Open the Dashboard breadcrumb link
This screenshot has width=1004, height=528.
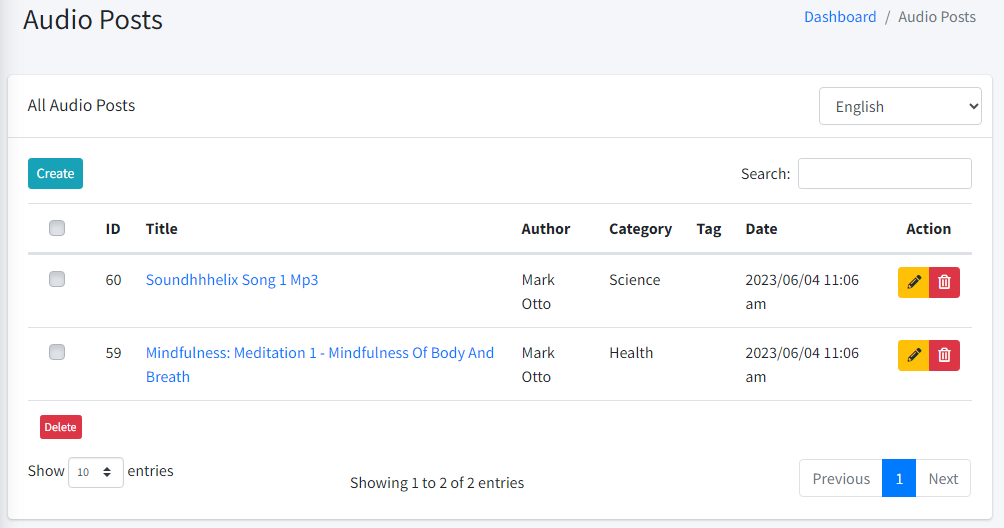[839, 17]
